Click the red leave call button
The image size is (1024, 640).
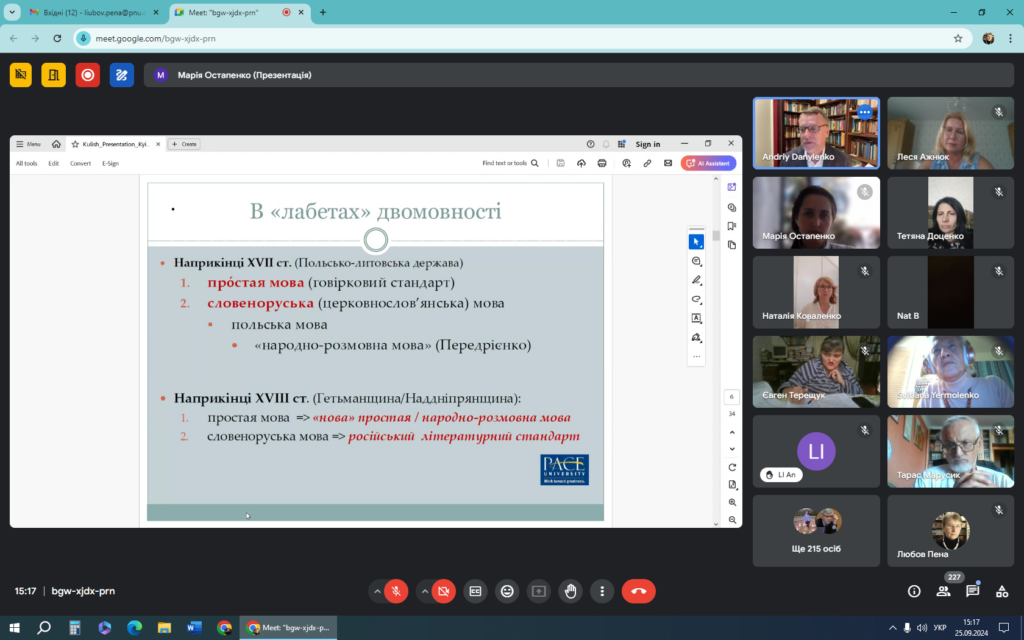coord(638,591)
